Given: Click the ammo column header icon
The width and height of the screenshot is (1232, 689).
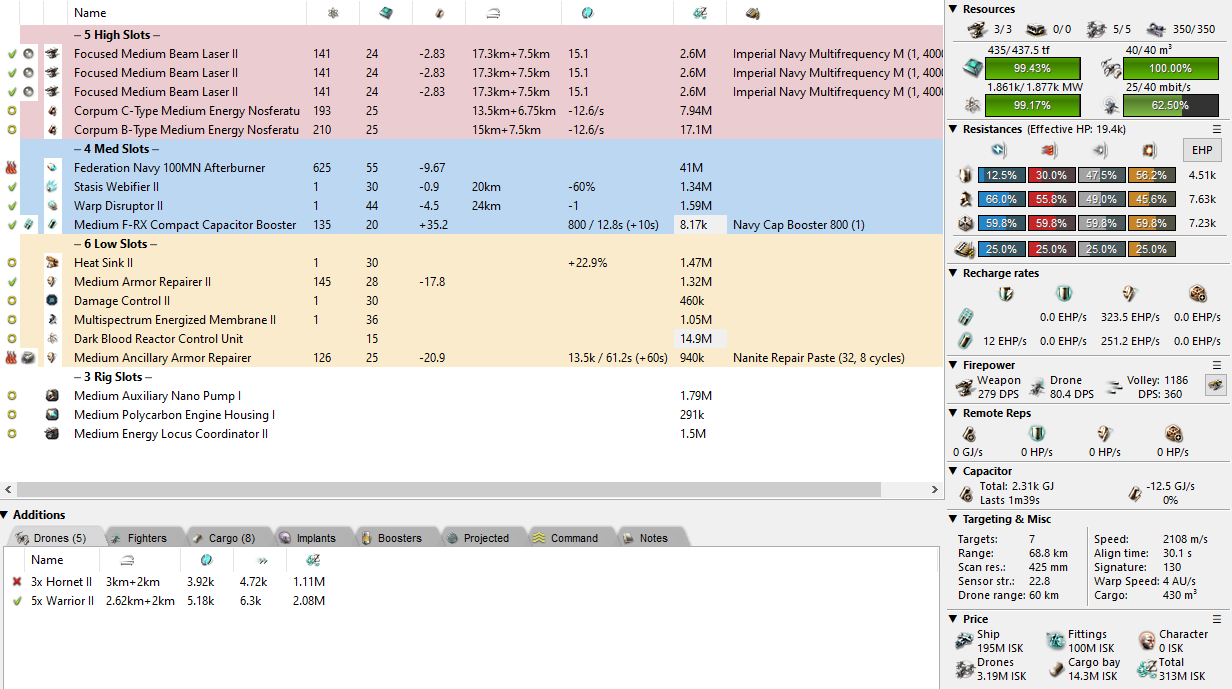Looking at the screenshot, I should pos(752,13).
